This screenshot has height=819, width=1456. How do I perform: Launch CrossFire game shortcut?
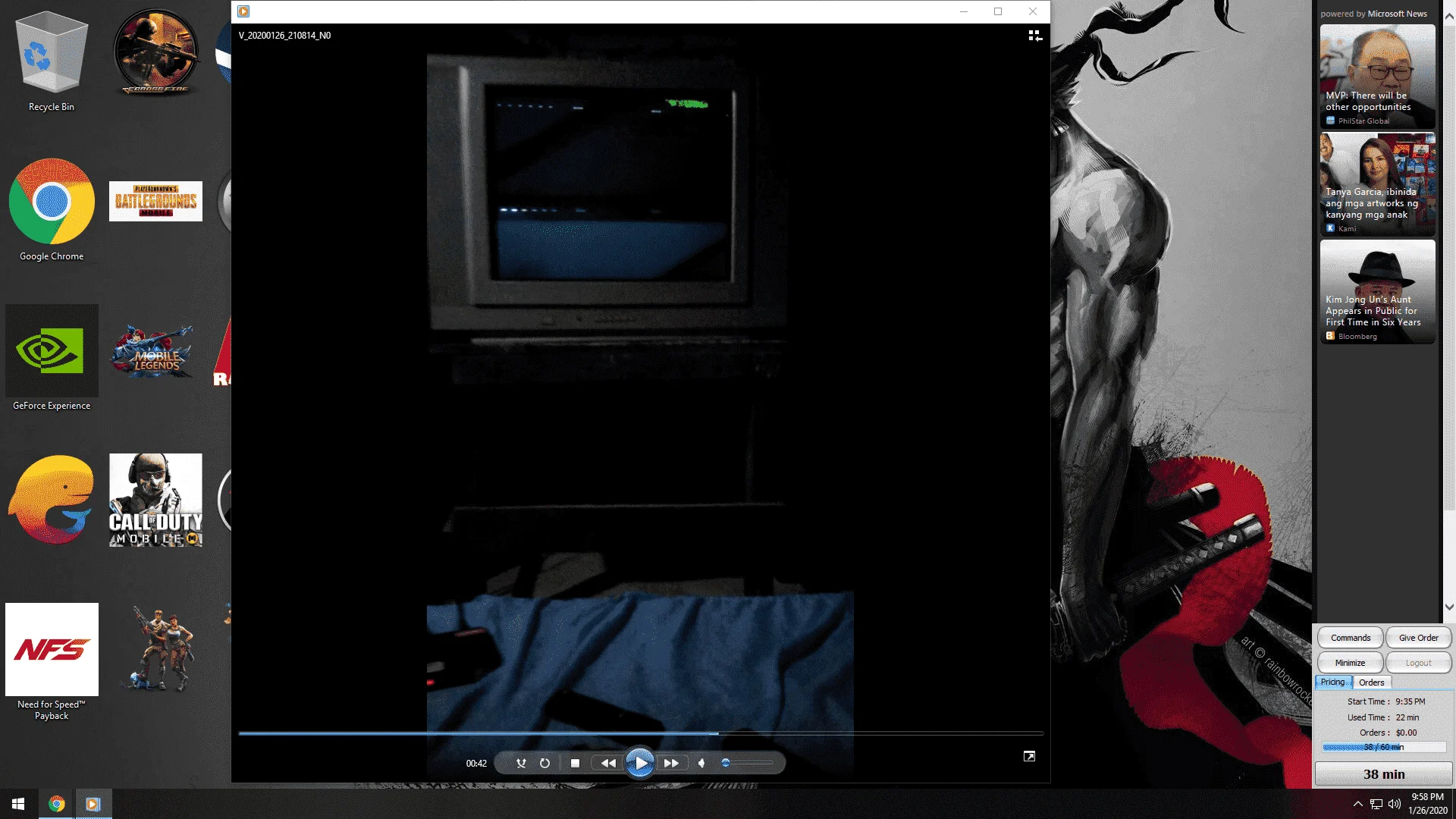(x=155, y=53)
